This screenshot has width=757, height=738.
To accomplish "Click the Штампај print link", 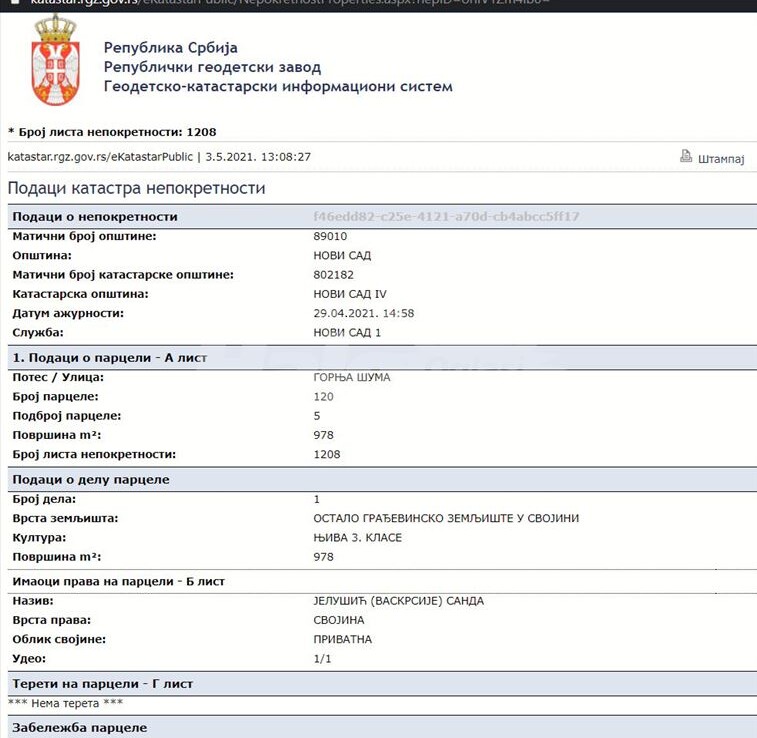I will [721, 158].
